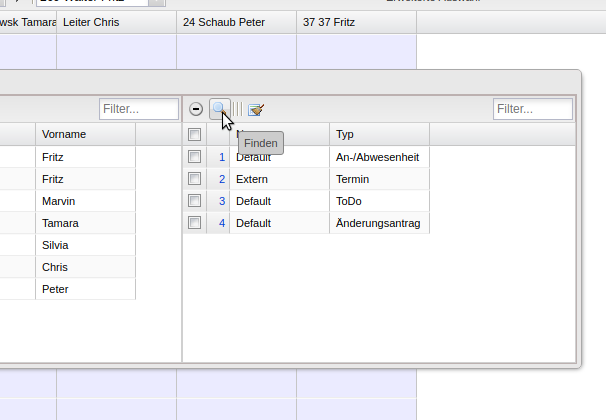The height and width of the screenshot is (420, 606).
Task: Click the round minus icon in toolbar
Action: point(196,109)
